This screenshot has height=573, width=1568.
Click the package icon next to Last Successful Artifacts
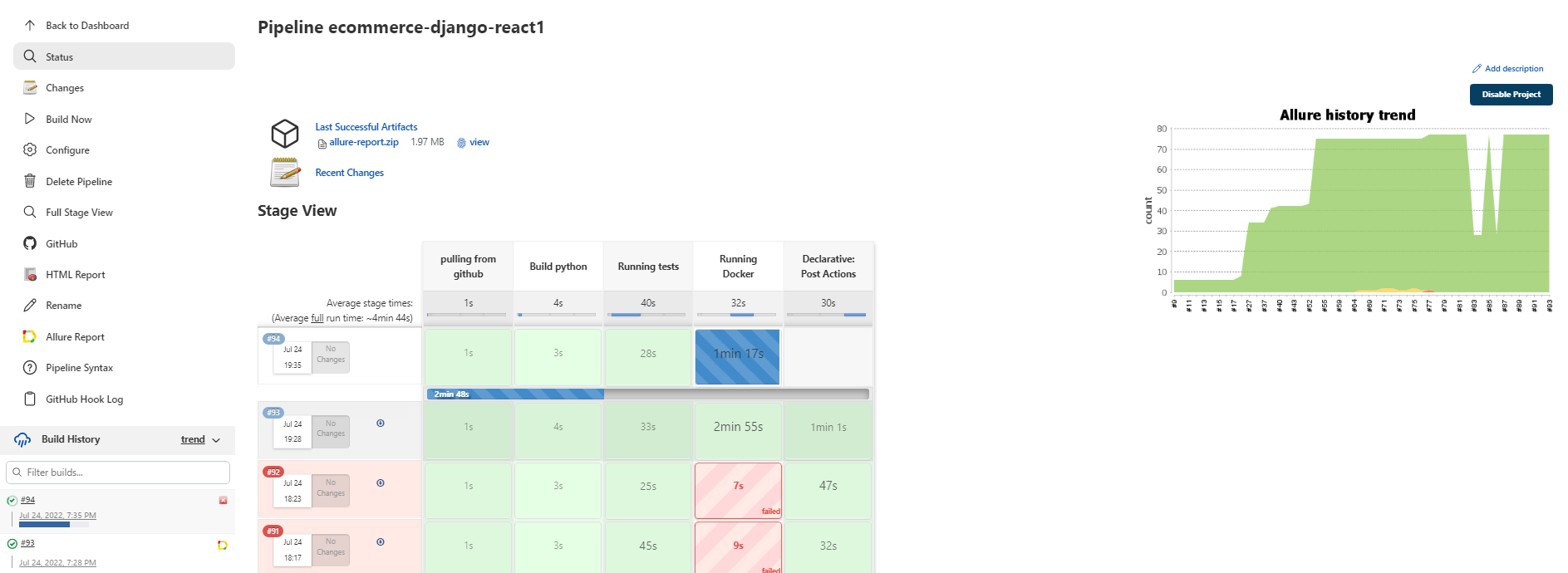(285, 133)
